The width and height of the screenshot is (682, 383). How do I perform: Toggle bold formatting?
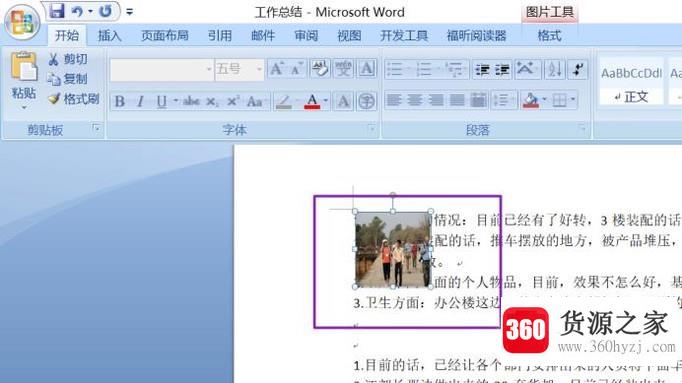pyautogui.click(x=120, y=102)
